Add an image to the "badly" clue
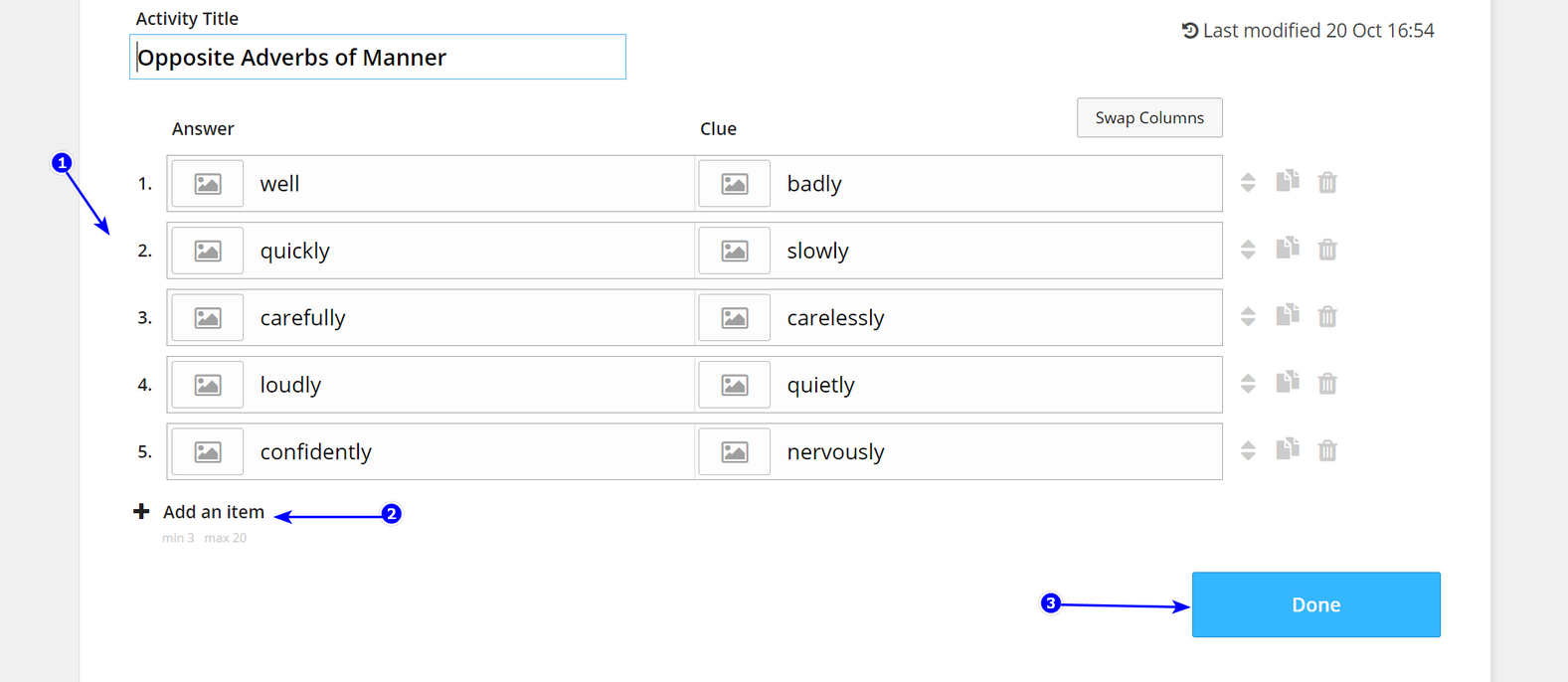 click(734, 183)
